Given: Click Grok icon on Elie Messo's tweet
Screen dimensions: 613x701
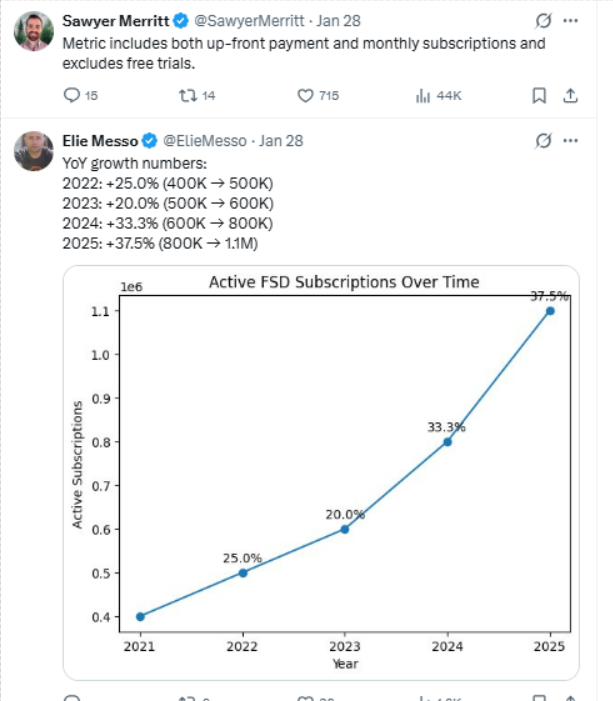Looking at the screenshot, I should [543, 140].
